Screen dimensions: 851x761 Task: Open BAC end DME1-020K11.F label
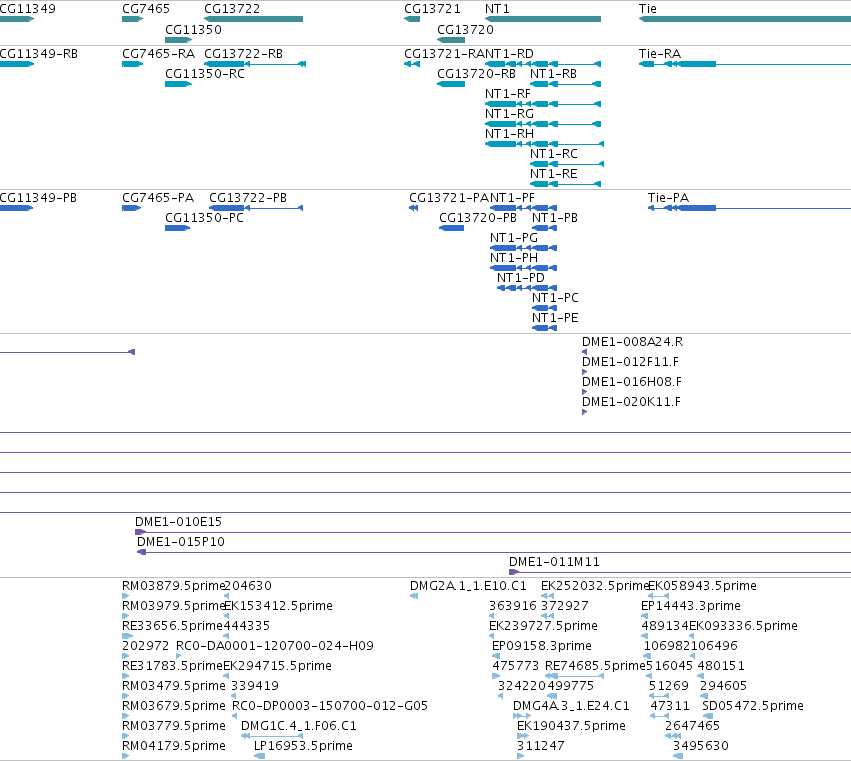coord(631,402)
